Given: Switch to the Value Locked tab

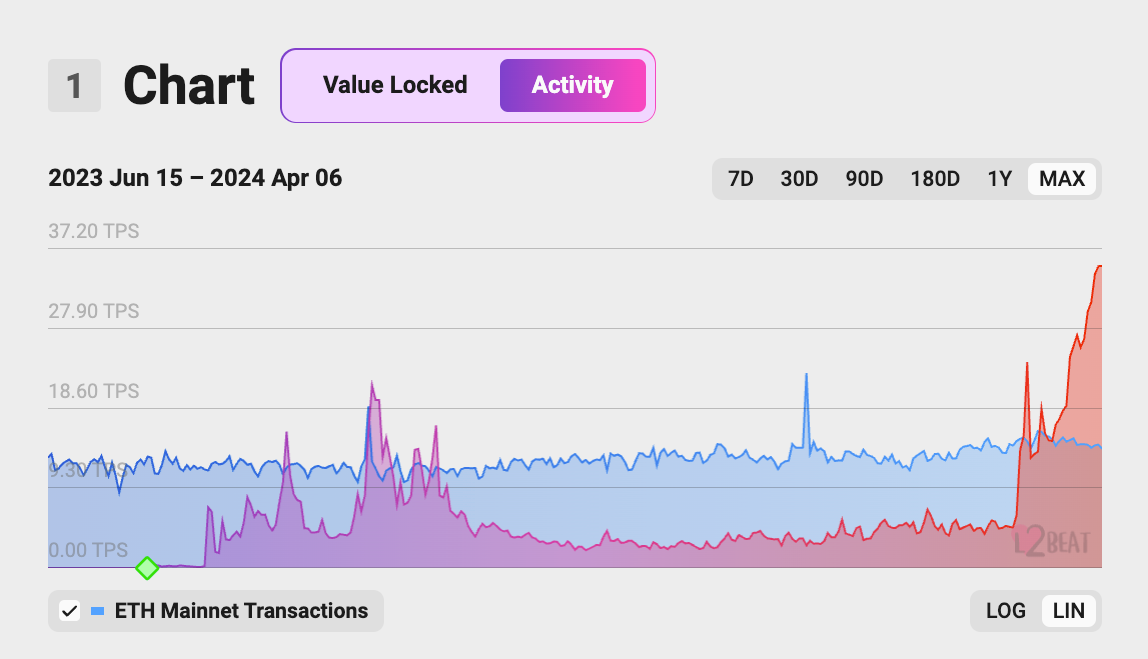Looking at the screenshot, I should tap(395, 85).
